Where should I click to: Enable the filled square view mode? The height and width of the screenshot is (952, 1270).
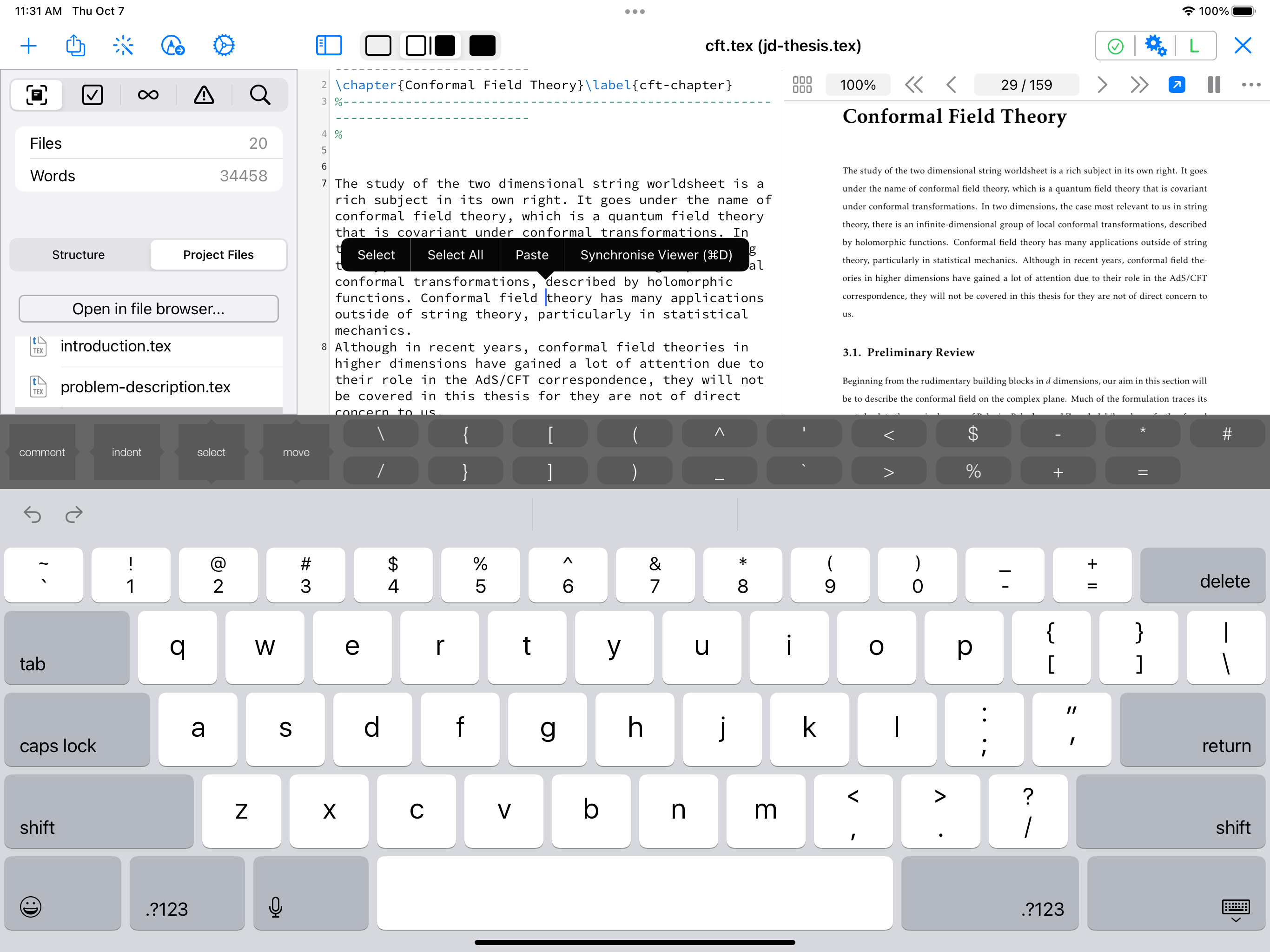(481, 46)
